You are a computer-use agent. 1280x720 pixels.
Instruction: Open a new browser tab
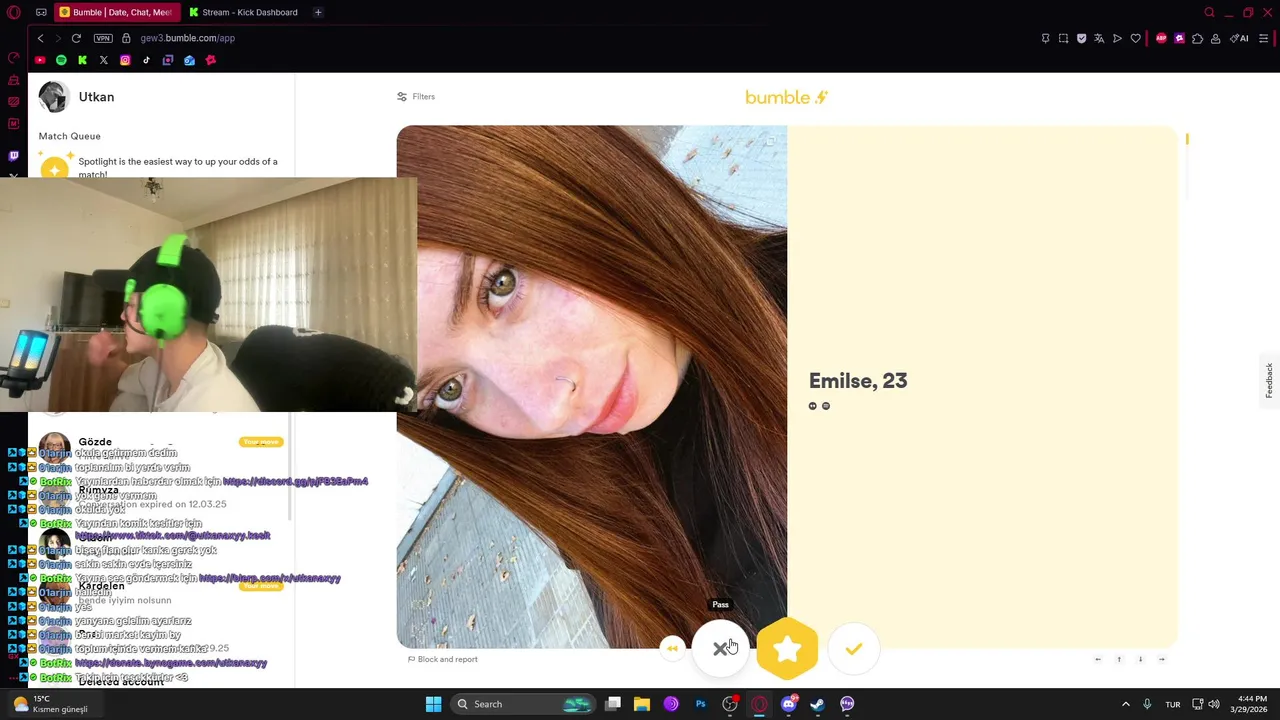click(x=318, y=12)
